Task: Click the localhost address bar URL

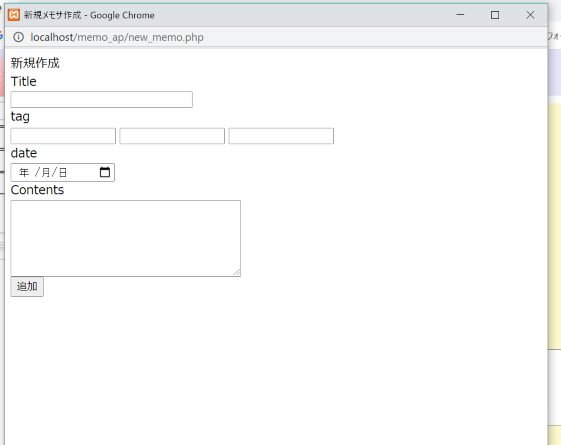Action: click(117, 37)
